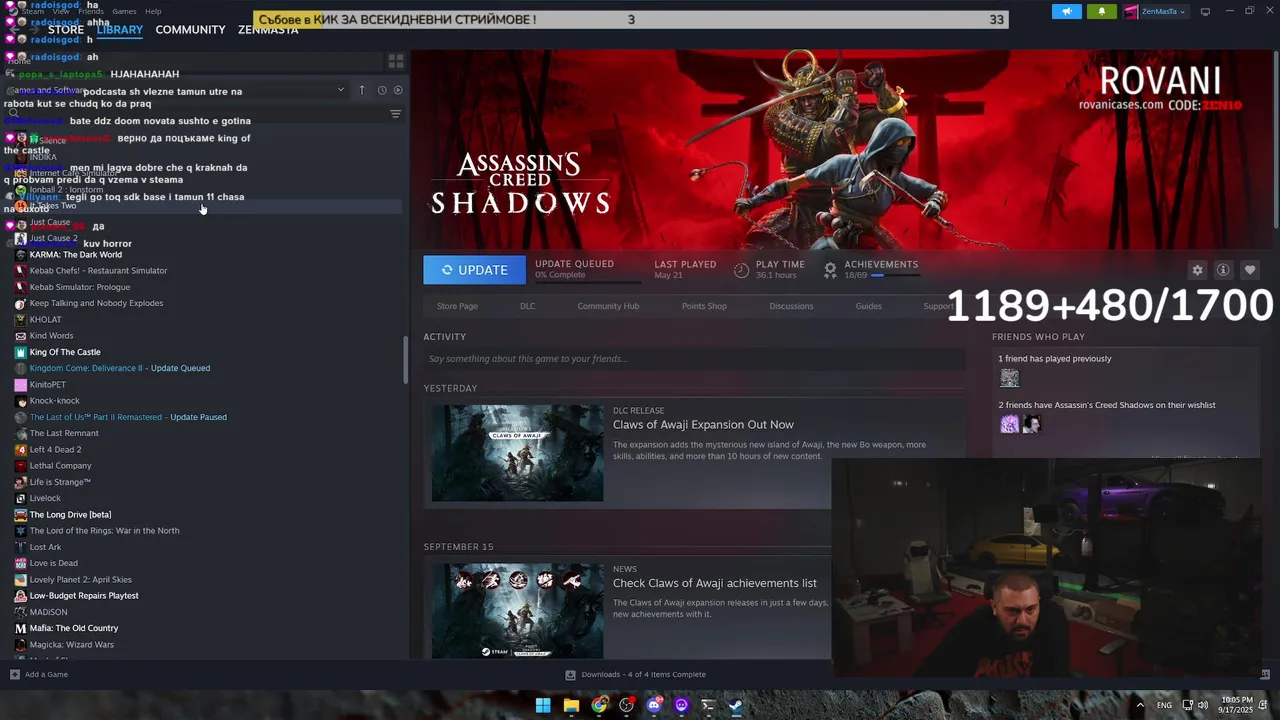Select the LIBRARY tab
The image size is (1280, 720).
click(120, 30)
